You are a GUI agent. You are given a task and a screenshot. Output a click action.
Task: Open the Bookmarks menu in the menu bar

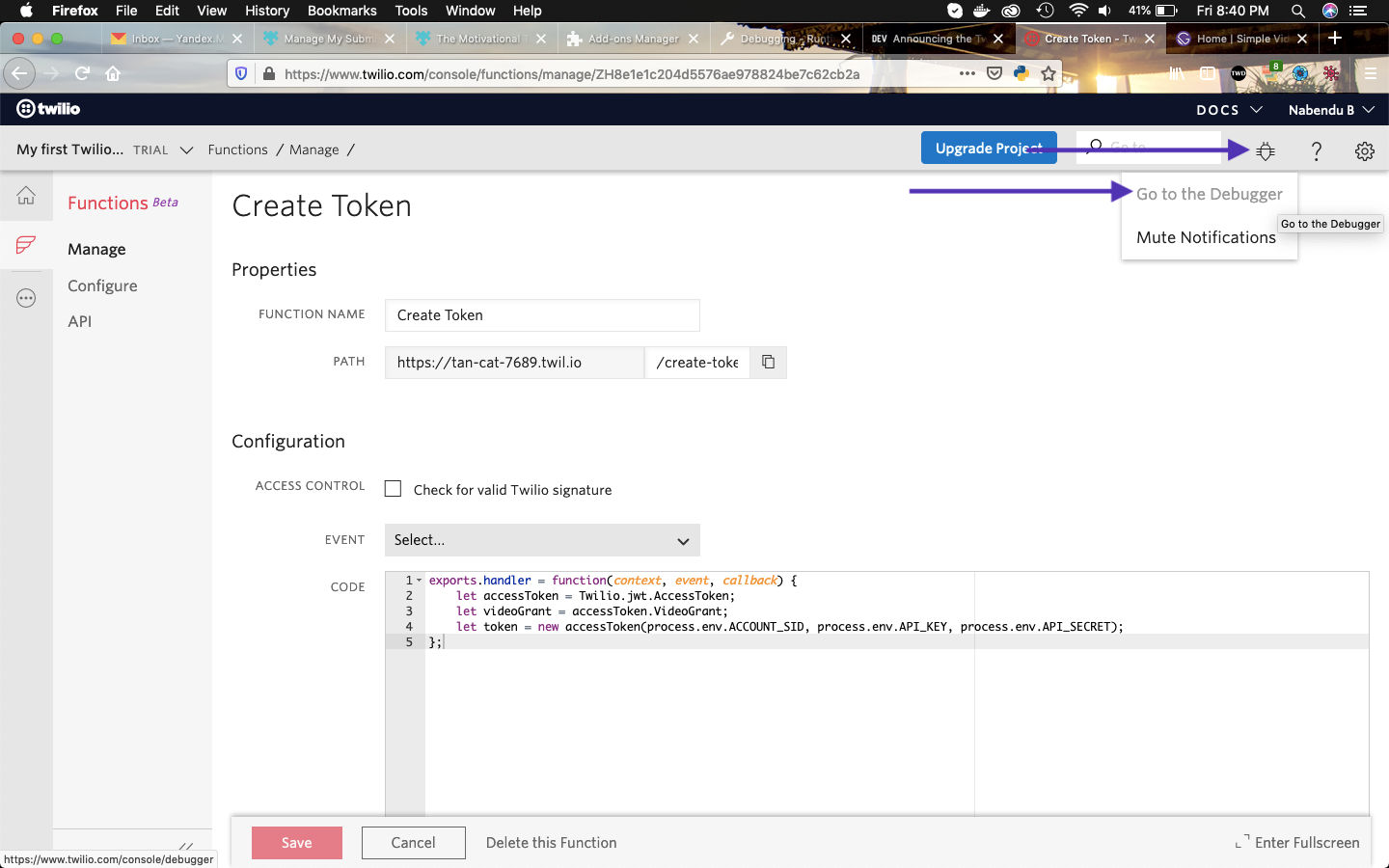341,11
